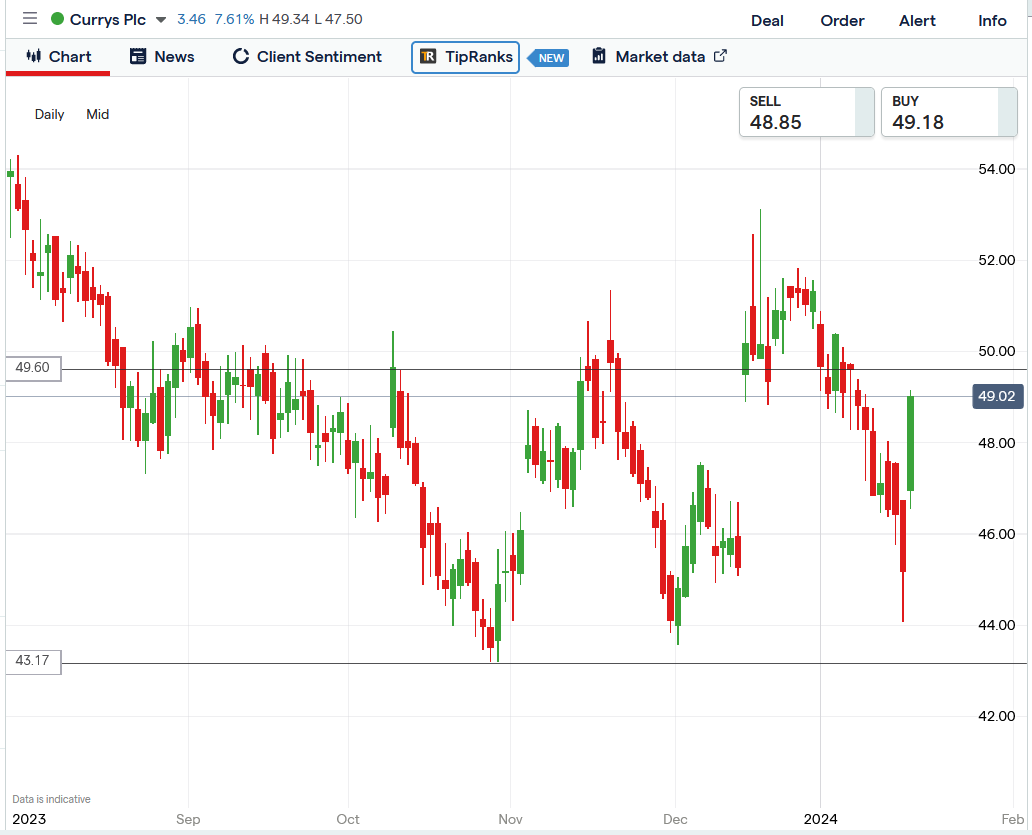1032x835 pixels.
Task: Open the Client Sentiment tab
Action: coord(307,57)
